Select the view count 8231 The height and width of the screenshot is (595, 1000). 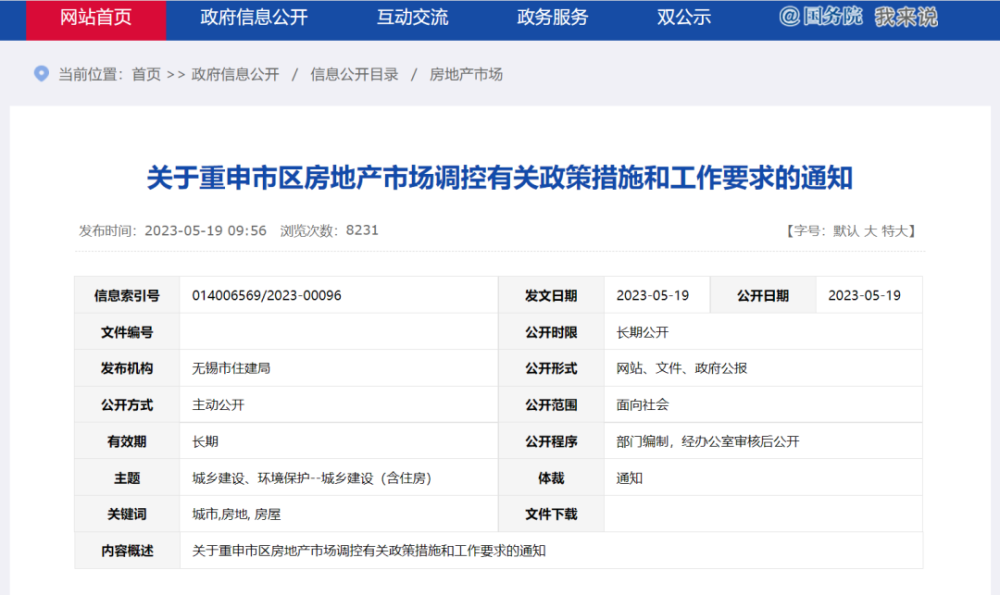click(x=362, y=230)
